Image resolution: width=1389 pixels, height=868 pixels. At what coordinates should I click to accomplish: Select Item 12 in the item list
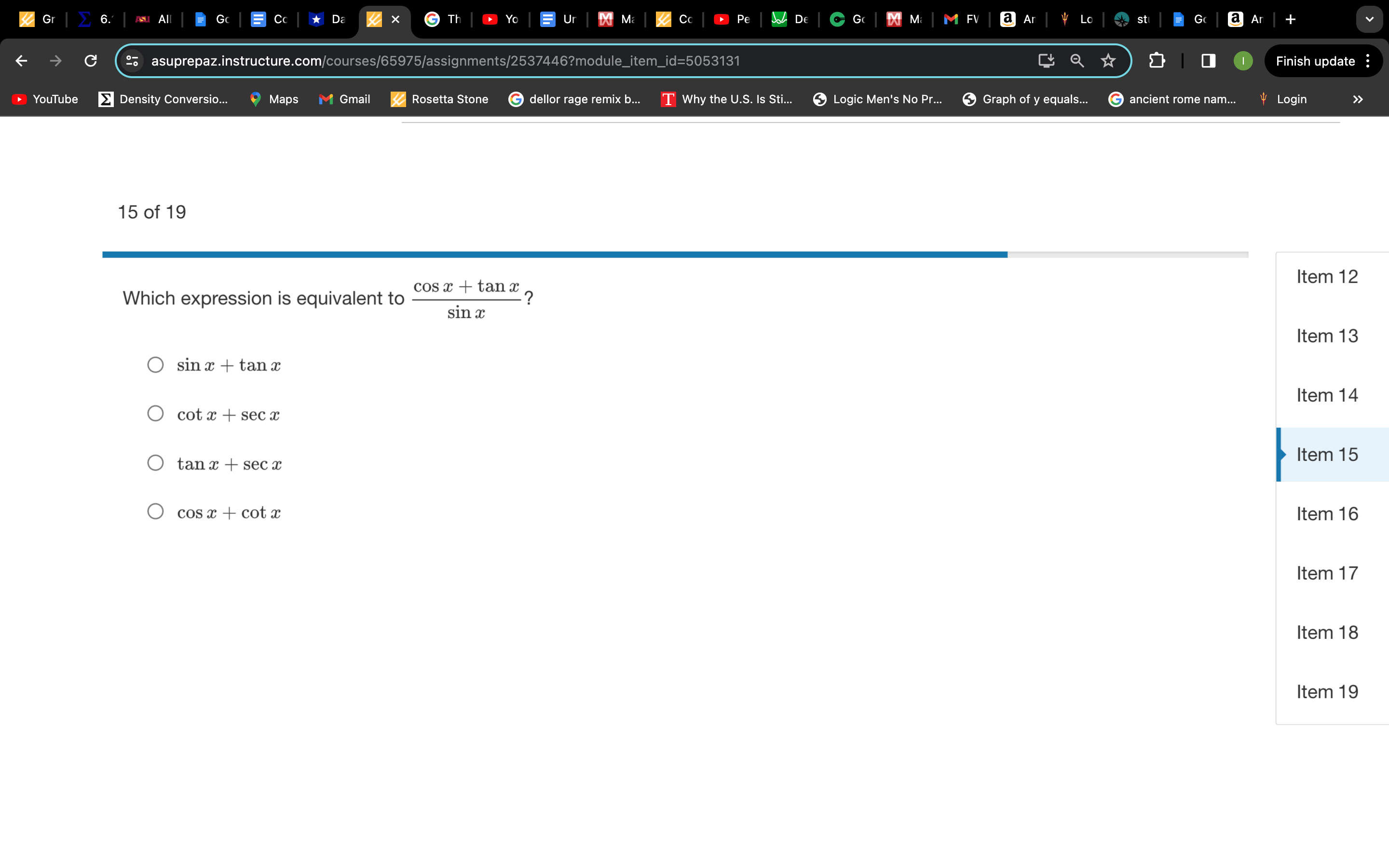1328,276
